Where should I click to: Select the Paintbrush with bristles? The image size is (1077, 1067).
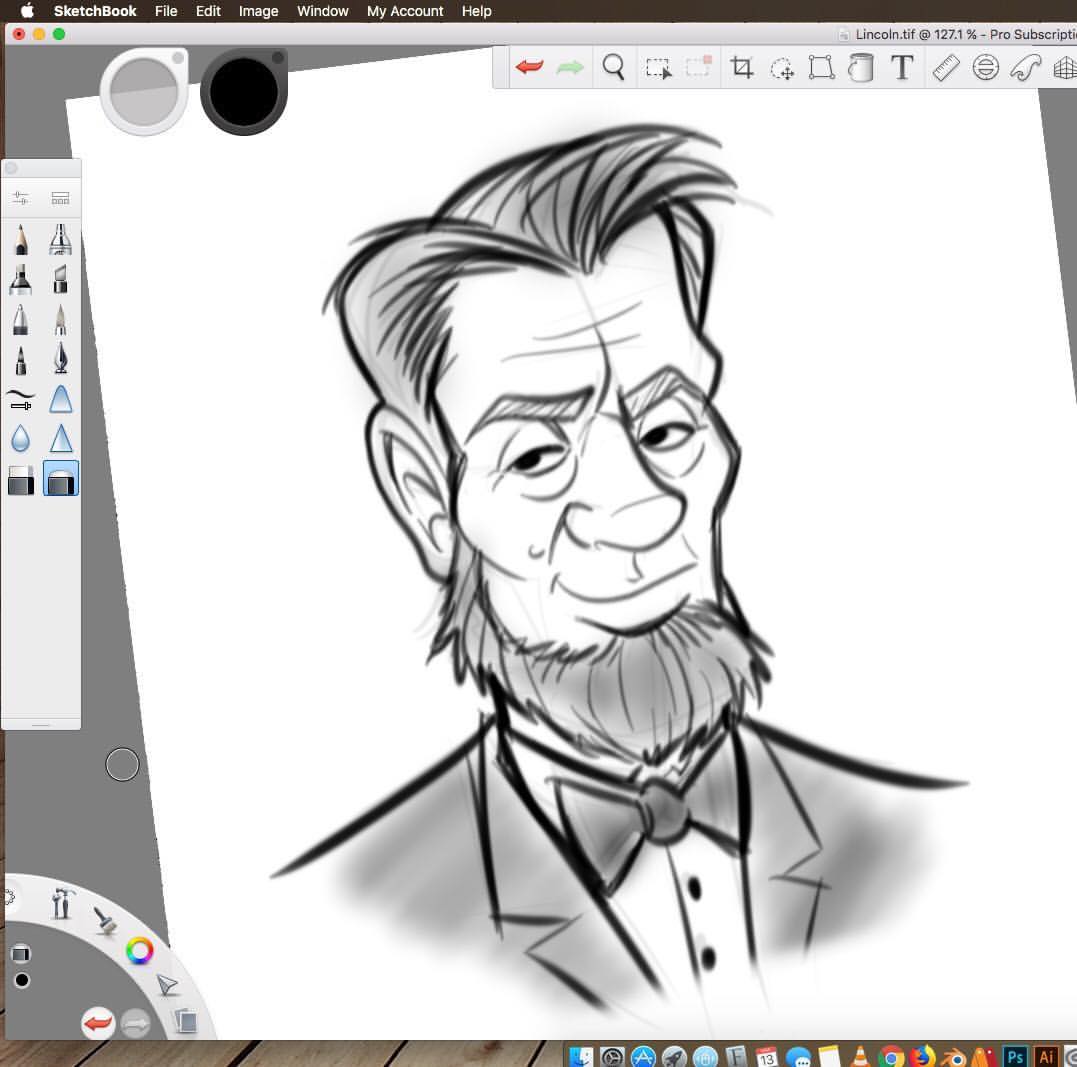60,319
